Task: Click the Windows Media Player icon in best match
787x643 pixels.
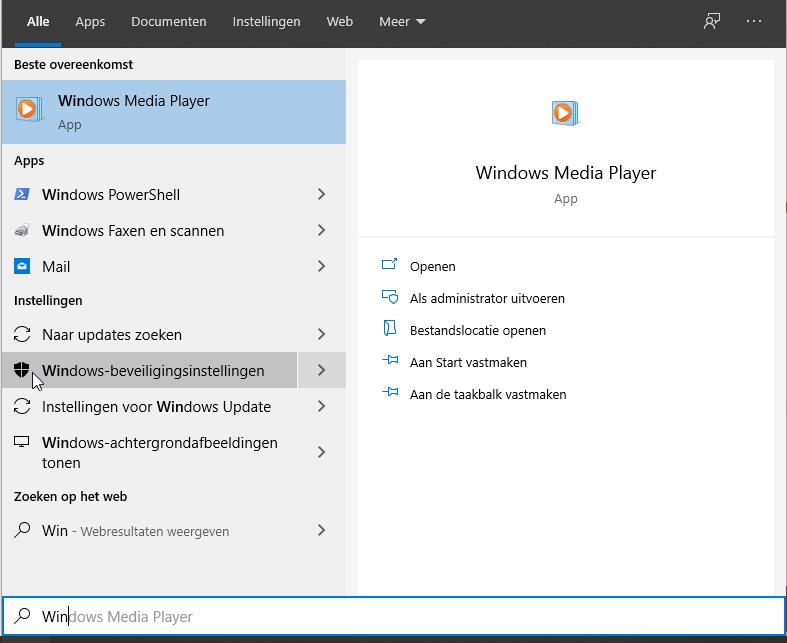Action: tap(30, 111)
